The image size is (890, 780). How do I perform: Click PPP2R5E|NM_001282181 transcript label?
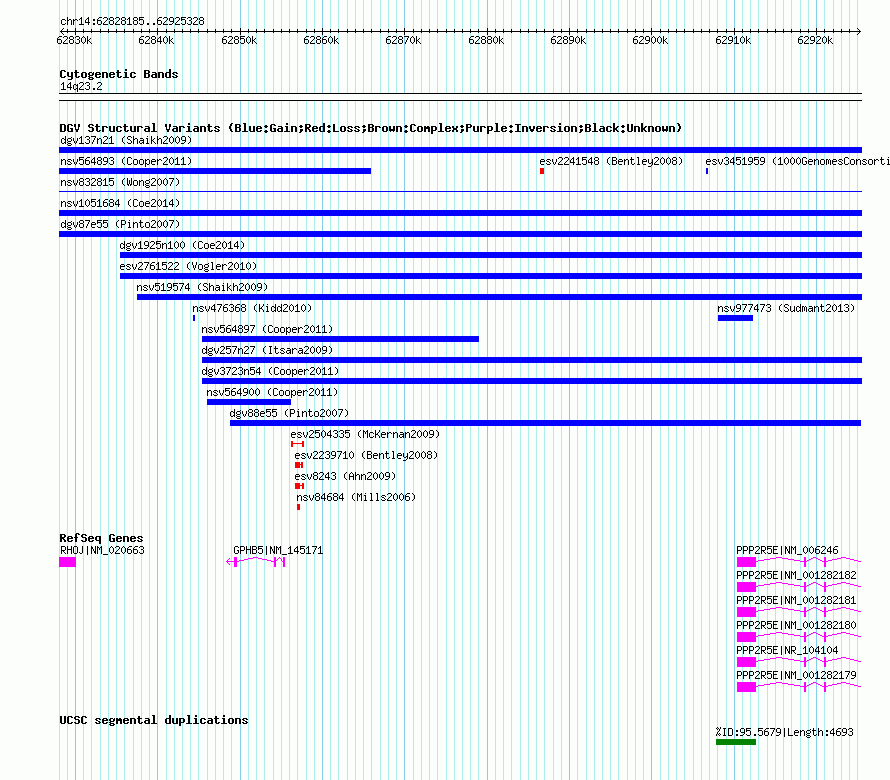click(796, 600)
